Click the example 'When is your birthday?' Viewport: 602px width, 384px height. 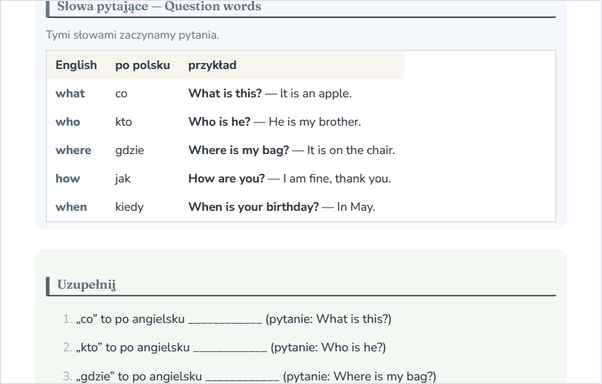point(253,207)
